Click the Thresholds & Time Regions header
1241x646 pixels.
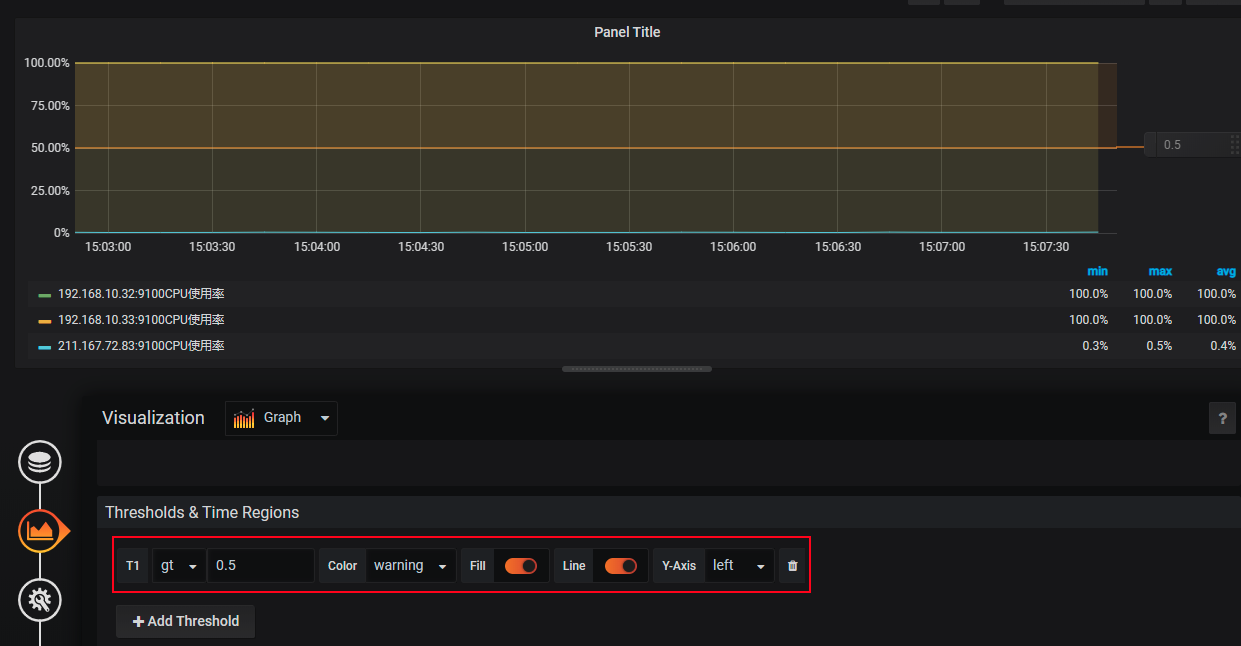pos(202,512)
